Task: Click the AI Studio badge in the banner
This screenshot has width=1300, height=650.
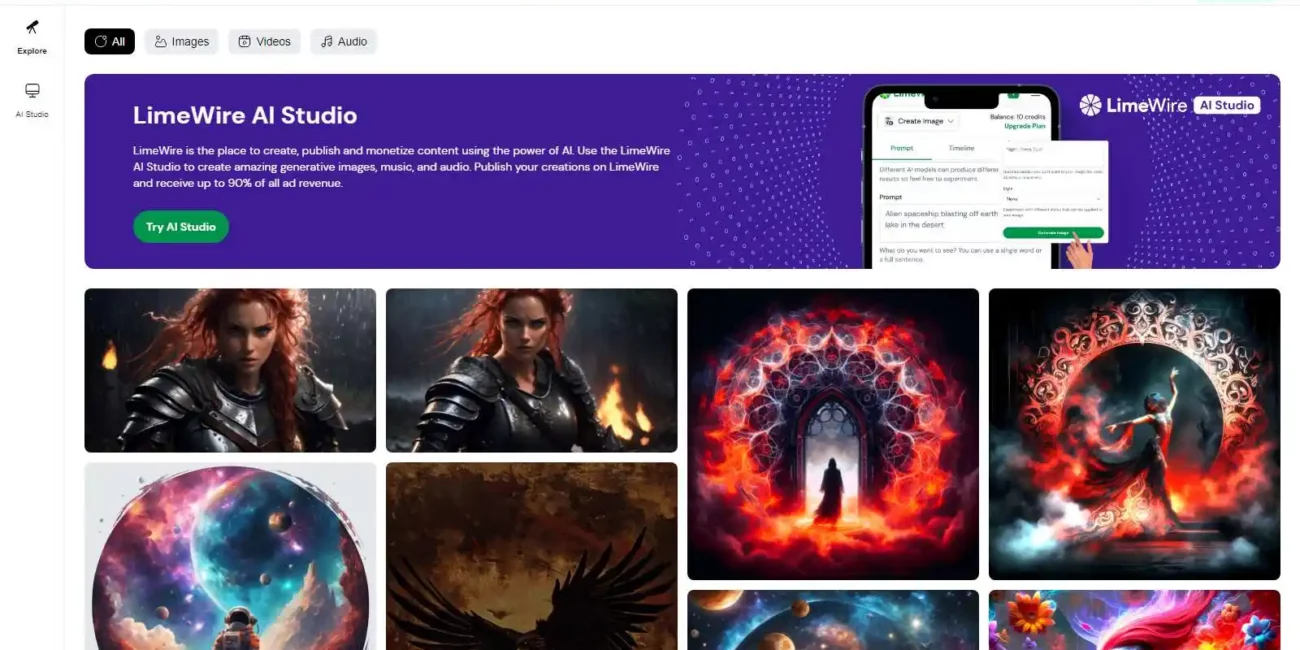Action: click(1226, 105)
